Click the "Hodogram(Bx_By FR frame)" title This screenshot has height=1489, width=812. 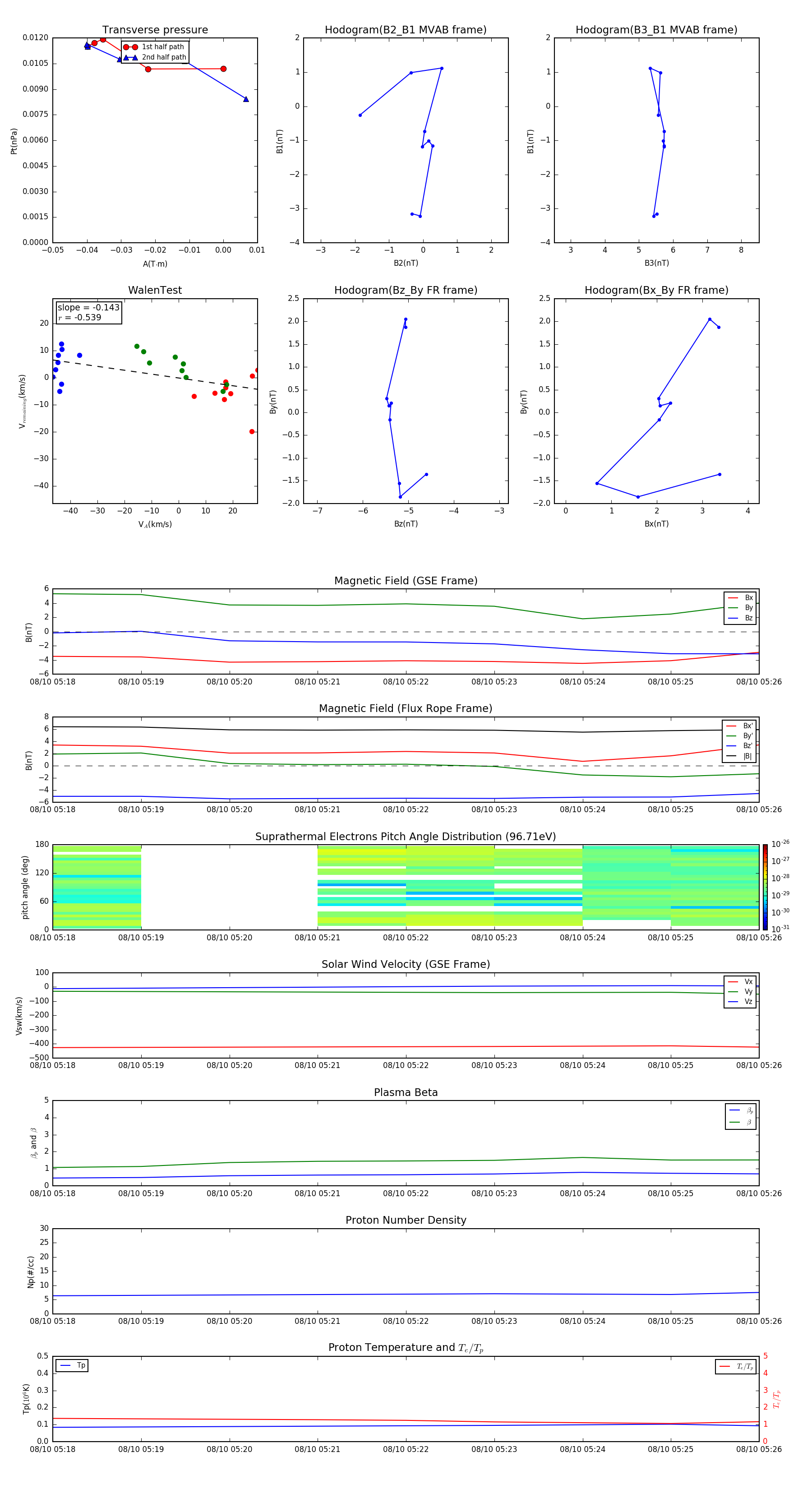pos(656,290)
